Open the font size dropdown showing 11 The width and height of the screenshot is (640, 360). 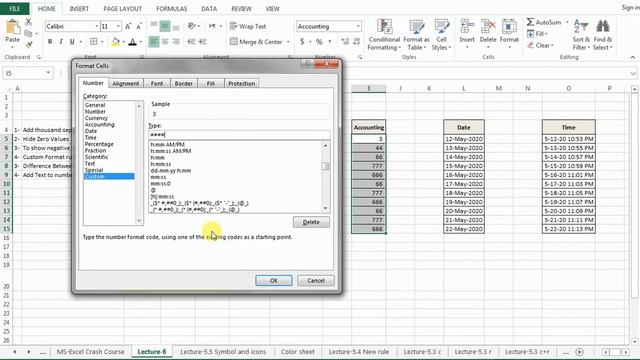pyautogui.click(x=118, y=26)
